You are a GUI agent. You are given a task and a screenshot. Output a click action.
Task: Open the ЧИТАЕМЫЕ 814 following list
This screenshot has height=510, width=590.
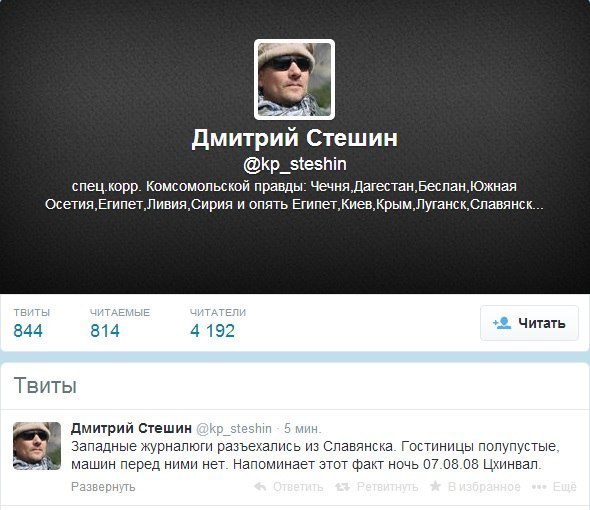tap(120, 324)
